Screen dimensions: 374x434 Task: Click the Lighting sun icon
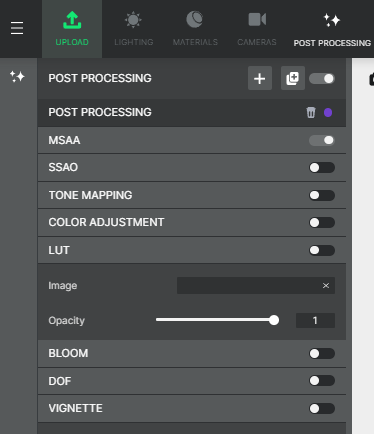[133, 20]
